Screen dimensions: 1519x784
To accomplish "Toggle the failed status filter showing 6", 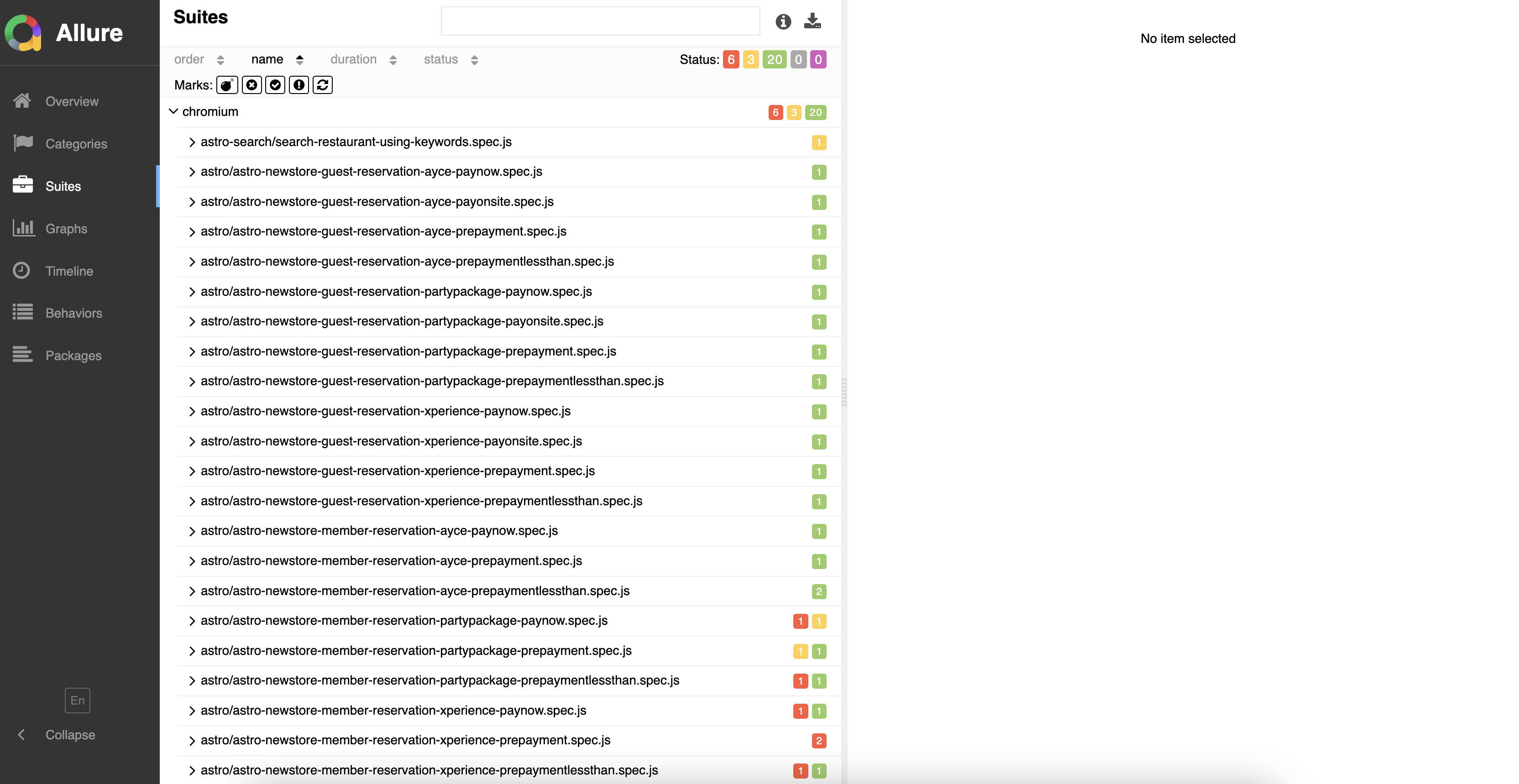I will pyautogui.click(x=731, y=59).
